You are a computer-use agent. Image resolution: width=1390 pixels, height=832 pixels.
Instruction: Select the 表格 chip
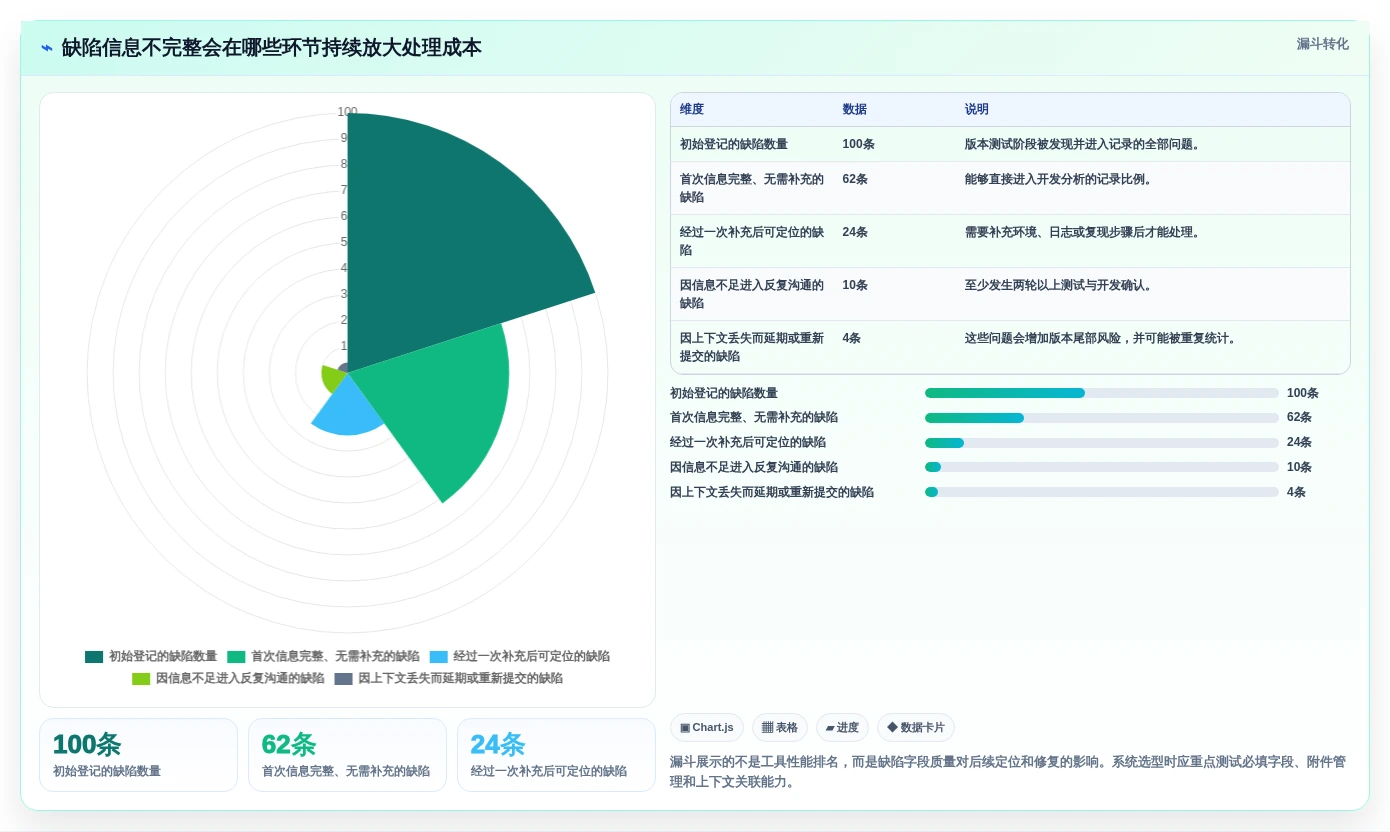(x=780, y=728)
